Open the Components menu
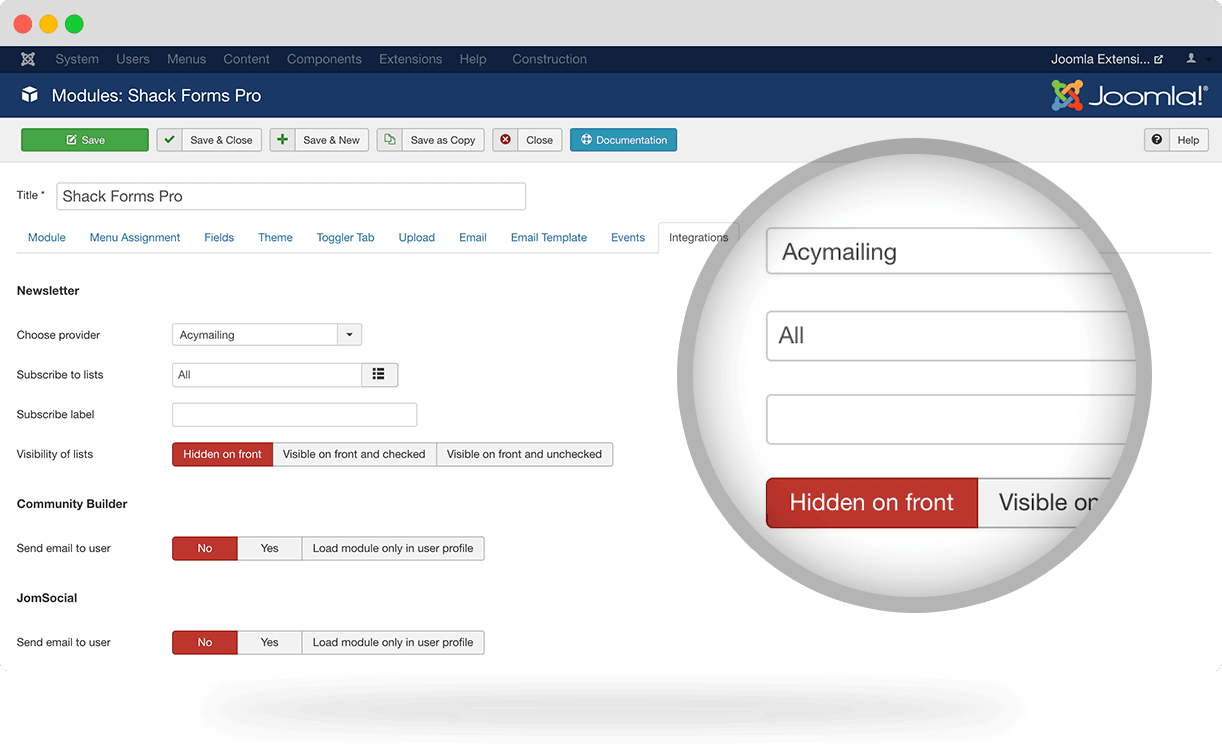This screenshot has height=748, width=1222. (x=324, y=59)
